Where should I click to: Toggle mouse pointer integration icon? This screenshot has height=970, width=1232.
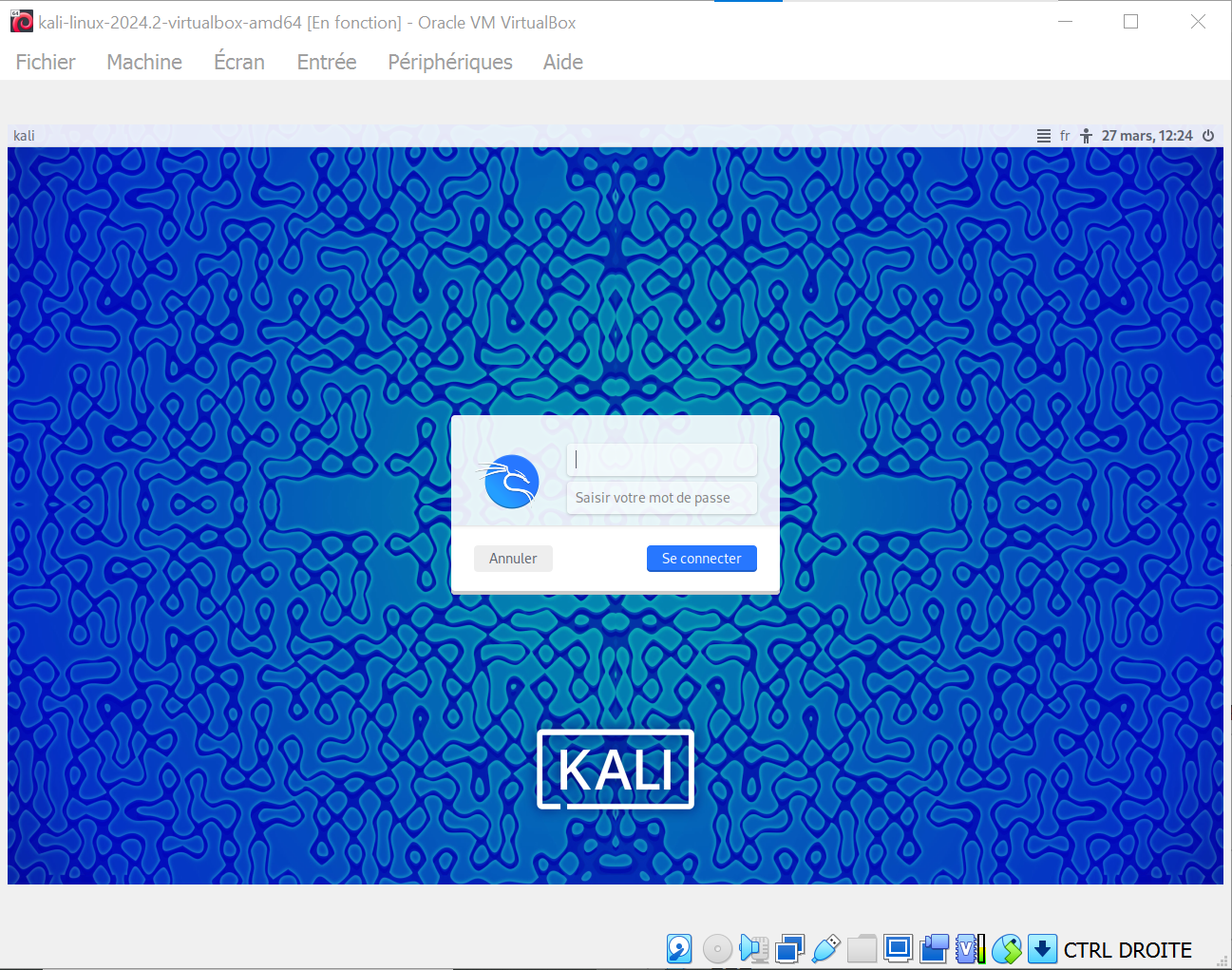click(1007, 948)
